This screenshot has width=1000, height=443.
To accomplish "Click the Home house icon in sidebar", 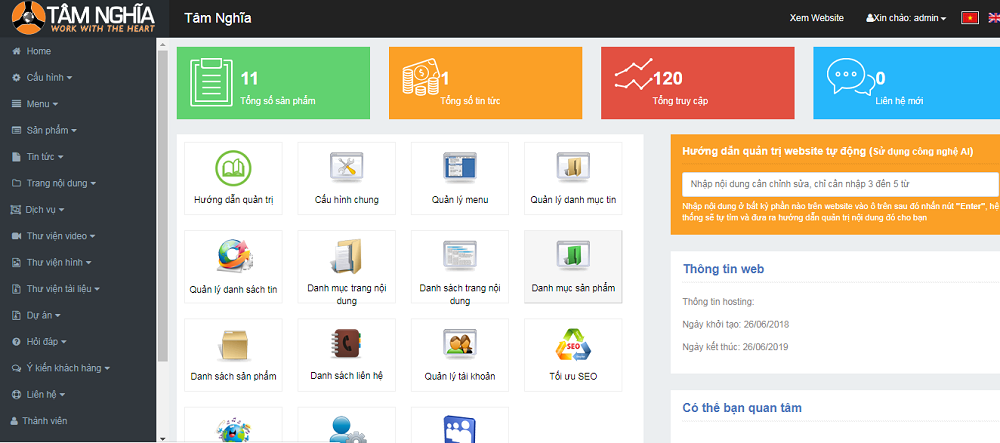I will [x=17, y=51].
